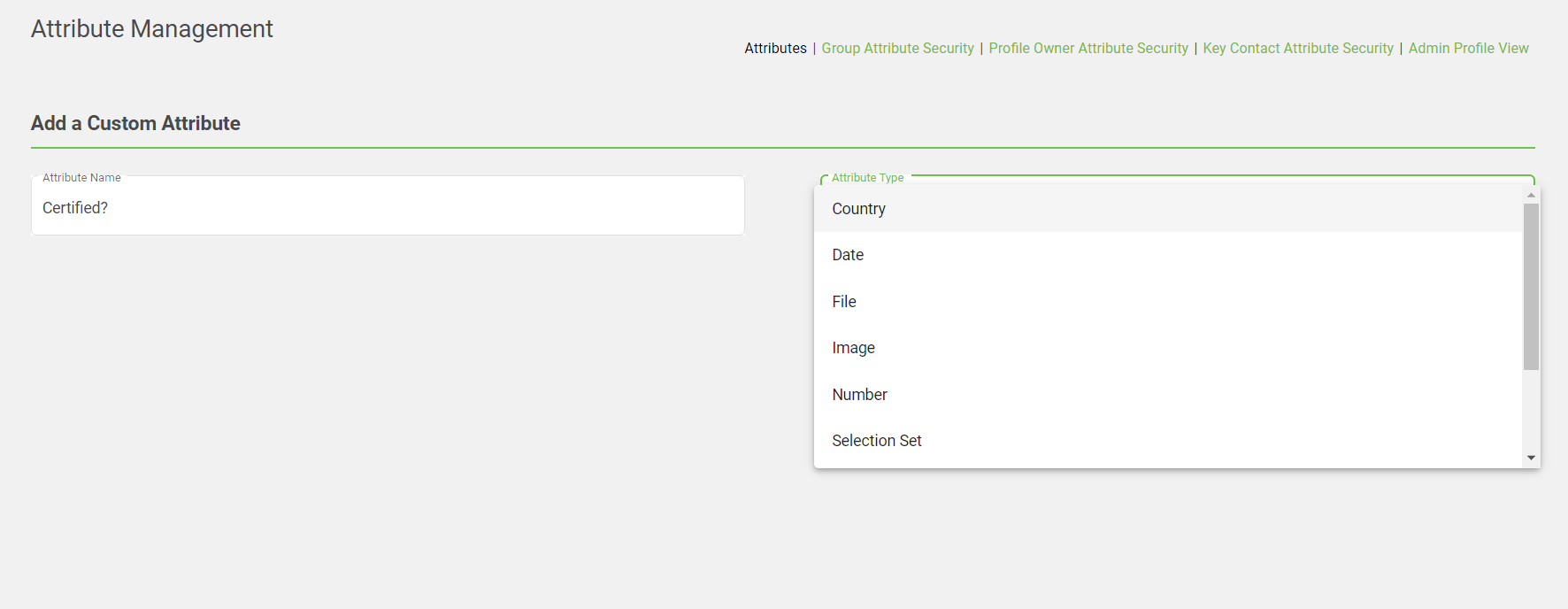The width and height of the screenshot is (1568, 609).
Task: Go to Group Attribute Security
Action: pos(897,48)
